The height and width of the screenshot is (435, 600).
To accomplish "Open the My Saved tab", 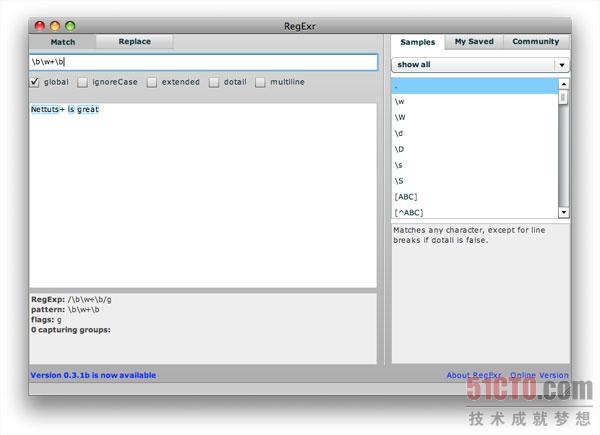I will pyautogui.click(x=474, y=41).
